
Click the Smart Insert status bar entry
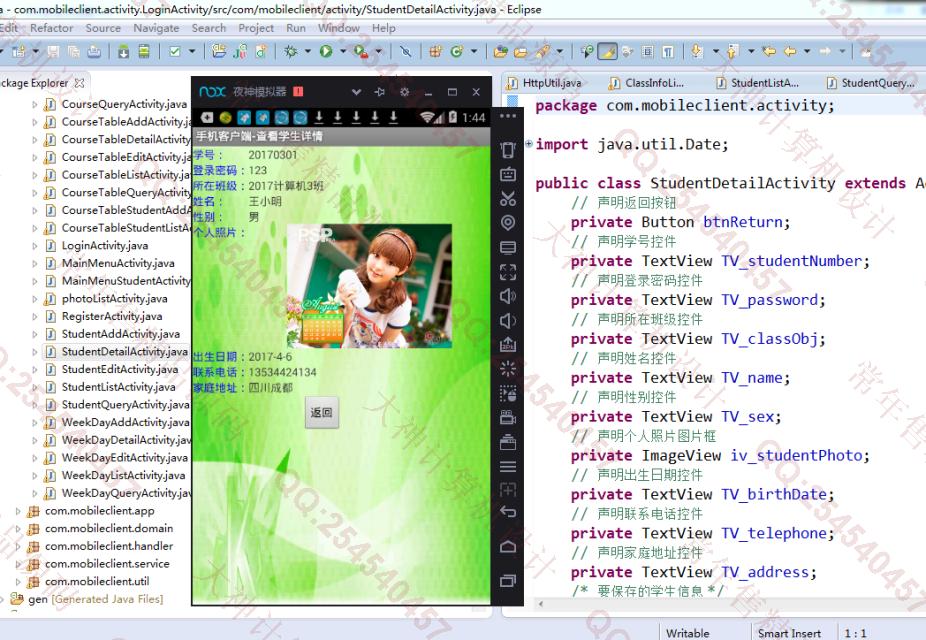pos(789,634)
